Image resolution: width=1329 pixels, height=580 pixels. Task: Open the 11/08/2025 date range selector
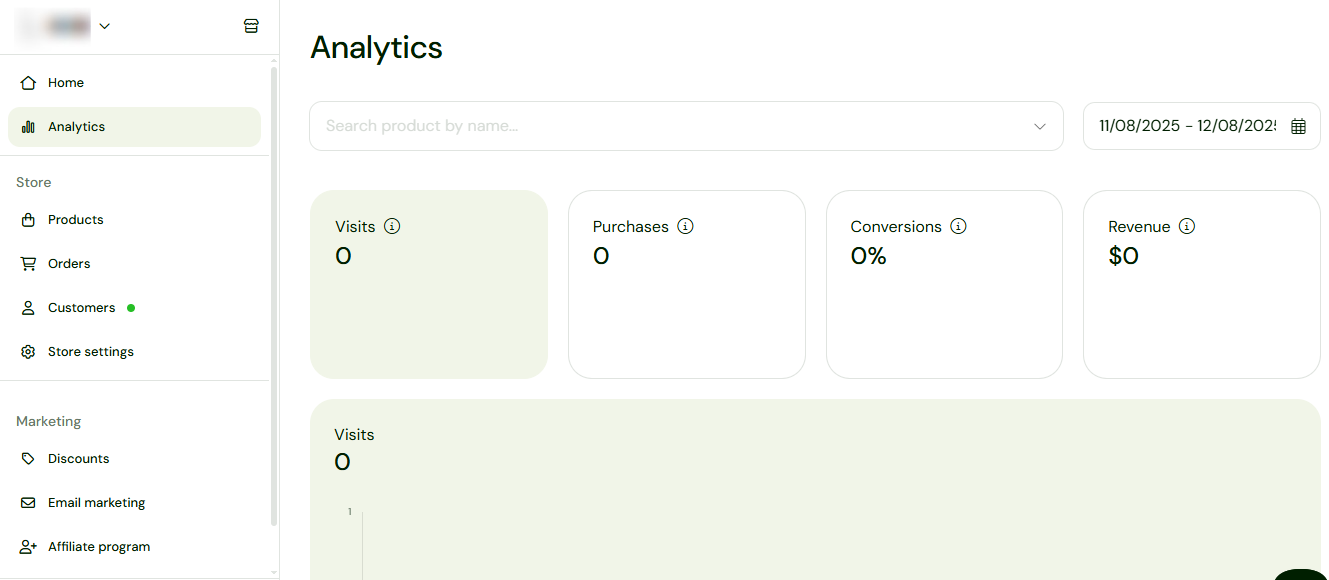click(x=1180, y=125)
